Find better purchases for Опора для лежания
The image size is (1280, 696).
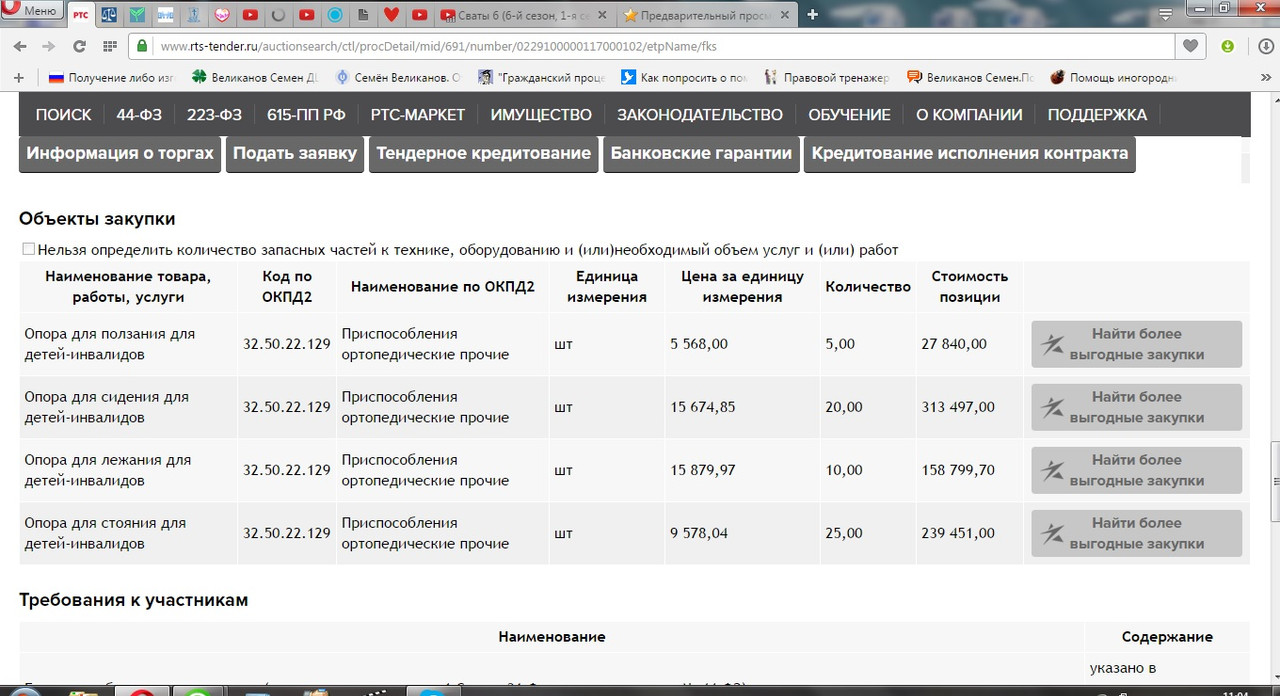1137,470
